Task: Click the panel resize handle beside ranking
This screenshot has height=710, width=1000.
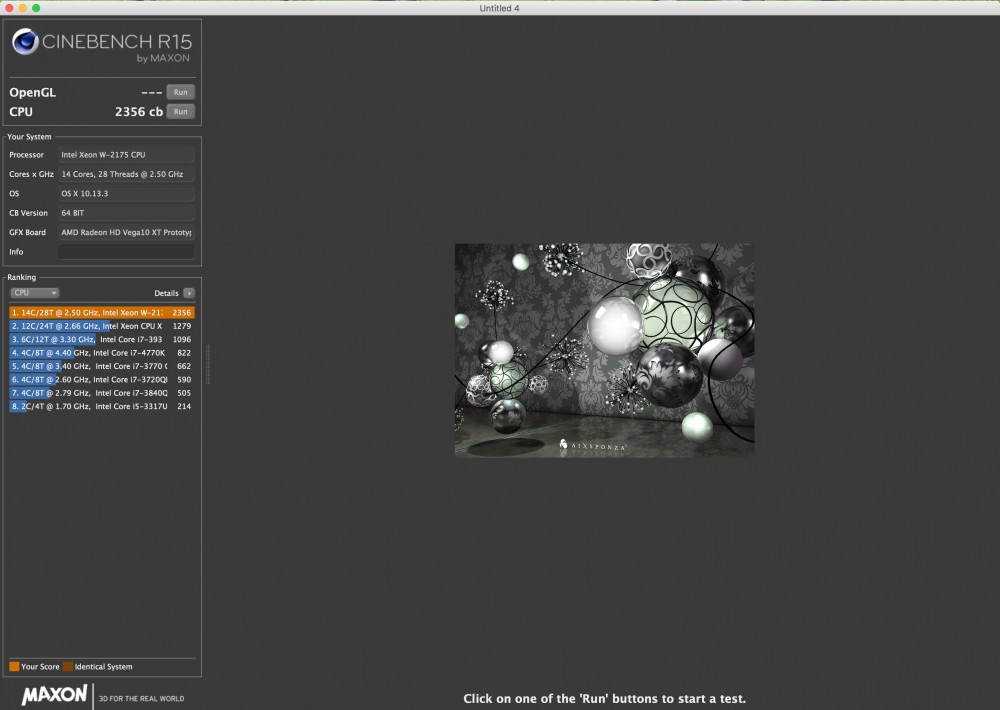Action: pyautogui.click(x=207, y=364)
